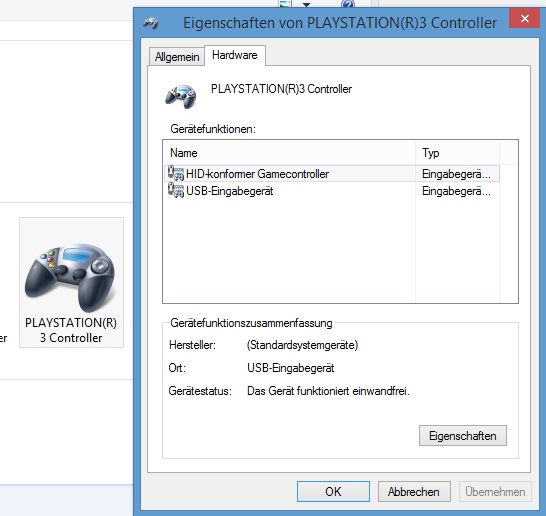Confirm with the OK button
Viewport: 546px width, 516px height.
coord(333,491)
